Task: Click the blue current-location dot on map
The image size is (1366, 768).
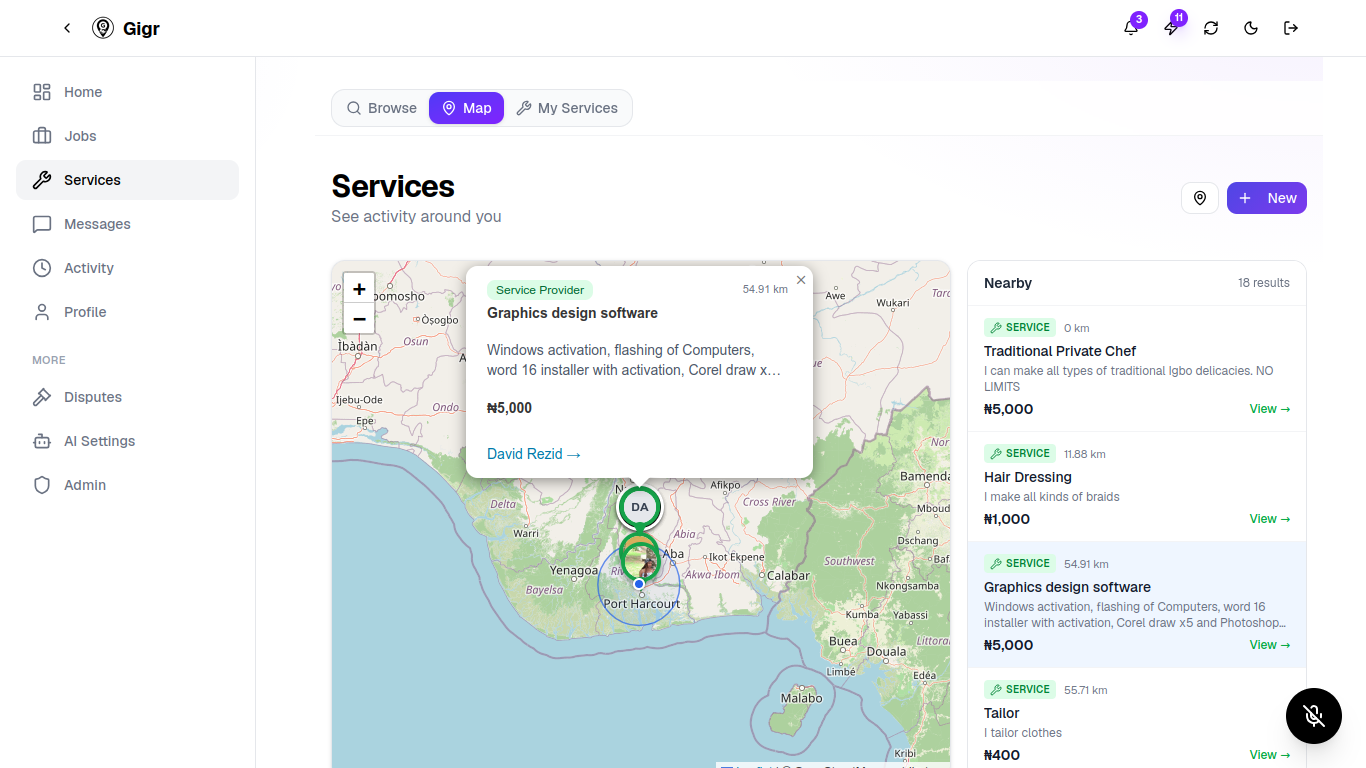Action: coord(639,584)
